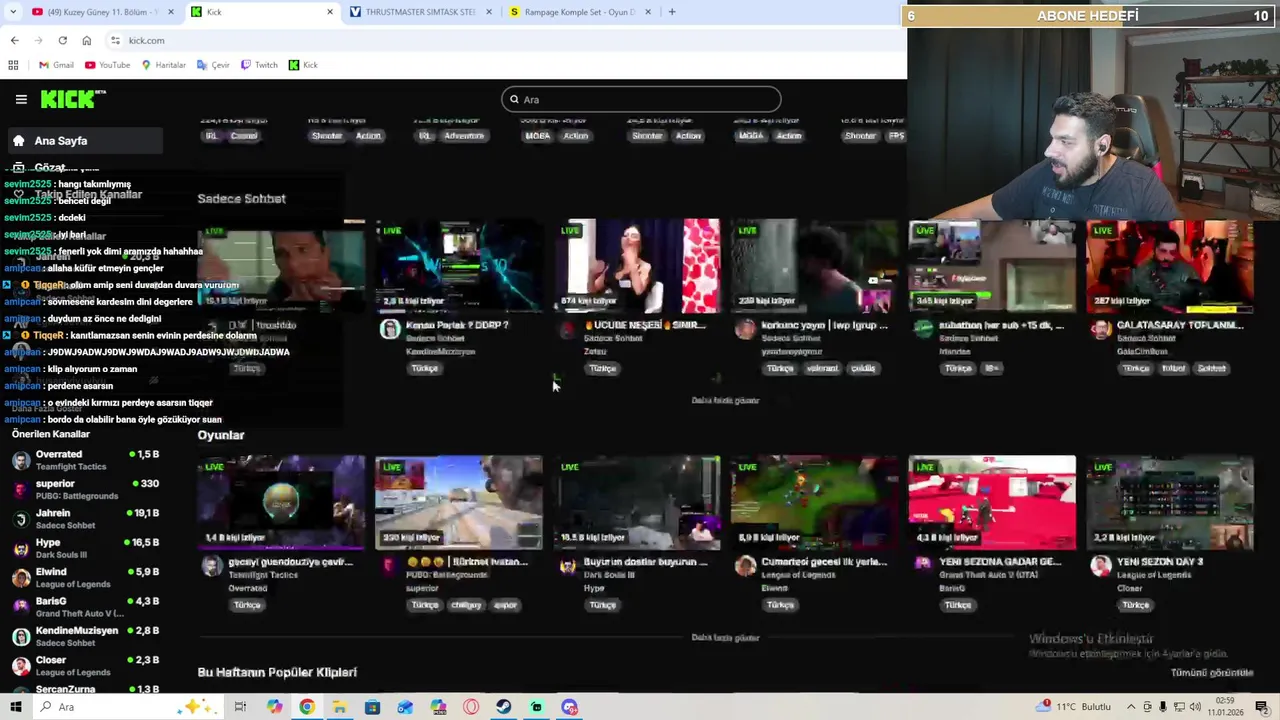Image resolution: width=1280 pixels, height=720 pixels.
Task: Open the Sadece Sohbet category heading
Action: 241,199
